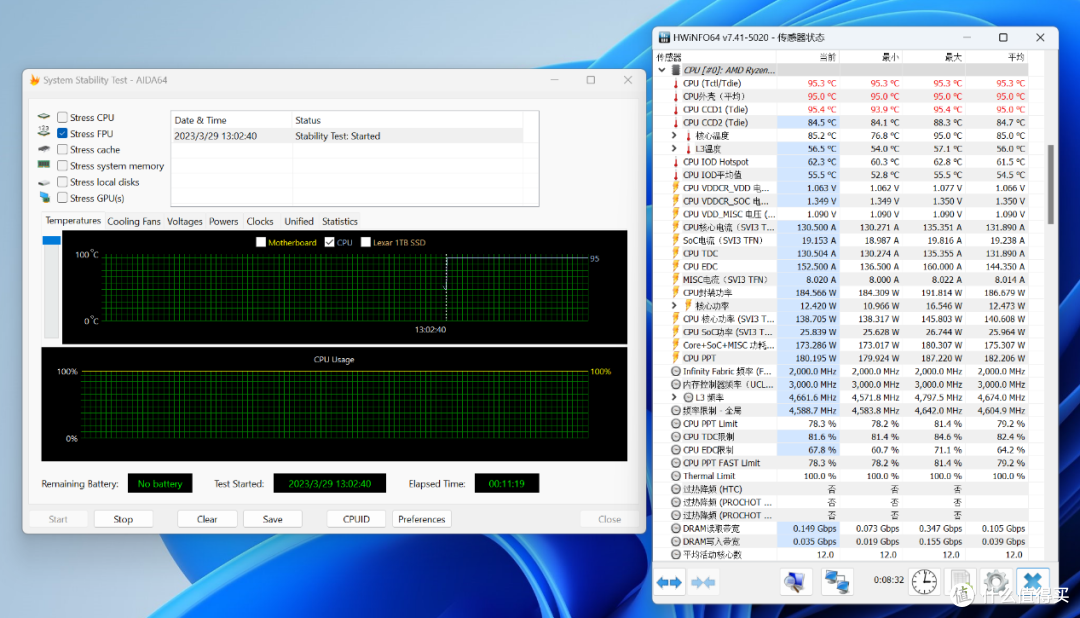Expand the L3 4,661.6 MHz frequency row

(x=674, y=398)
